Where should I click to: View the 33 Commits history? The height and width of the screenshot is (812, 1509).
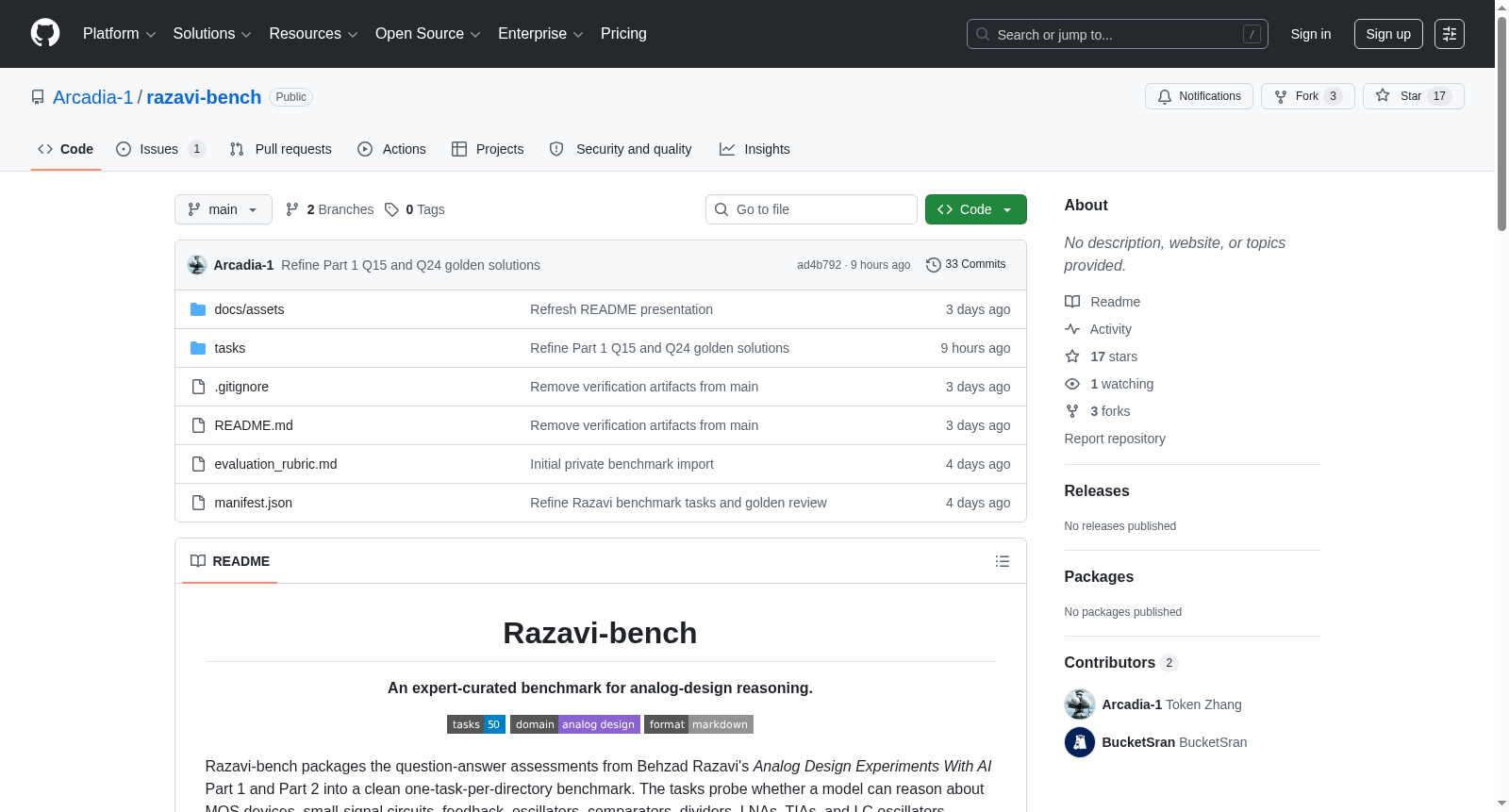click(966, 265)
